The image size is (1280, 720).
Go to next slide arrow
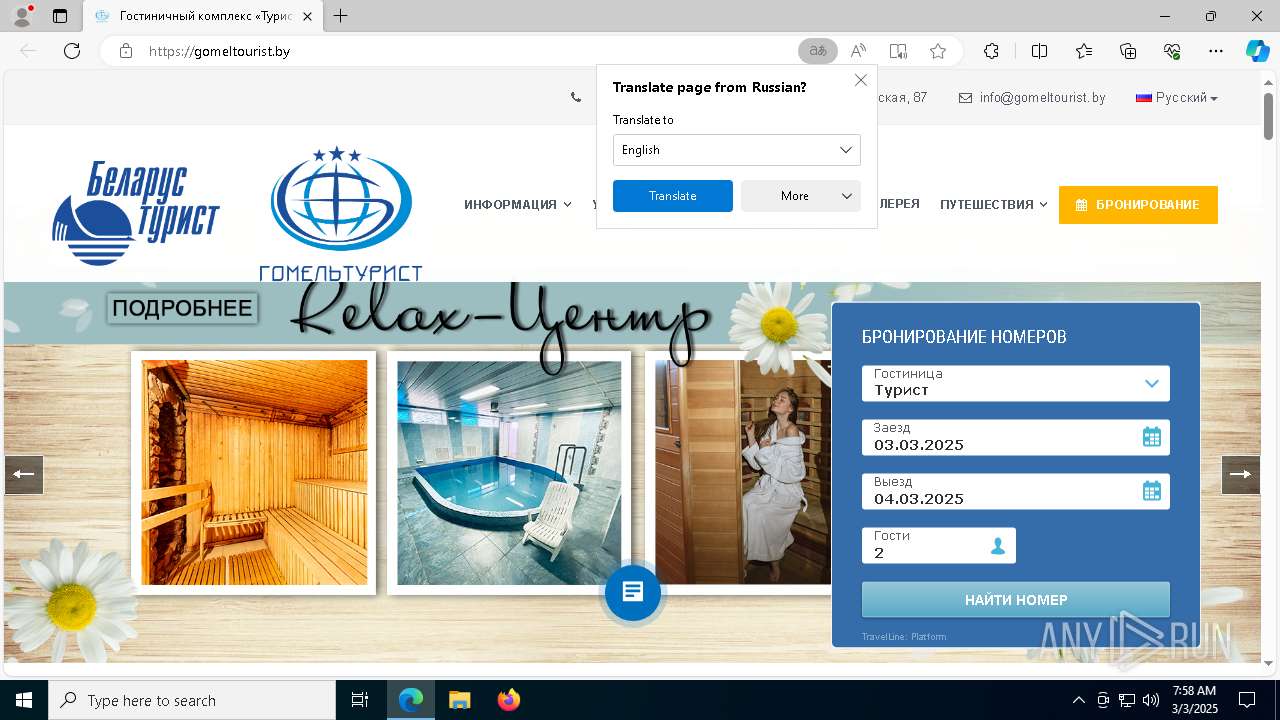(x=1241, y=475)
